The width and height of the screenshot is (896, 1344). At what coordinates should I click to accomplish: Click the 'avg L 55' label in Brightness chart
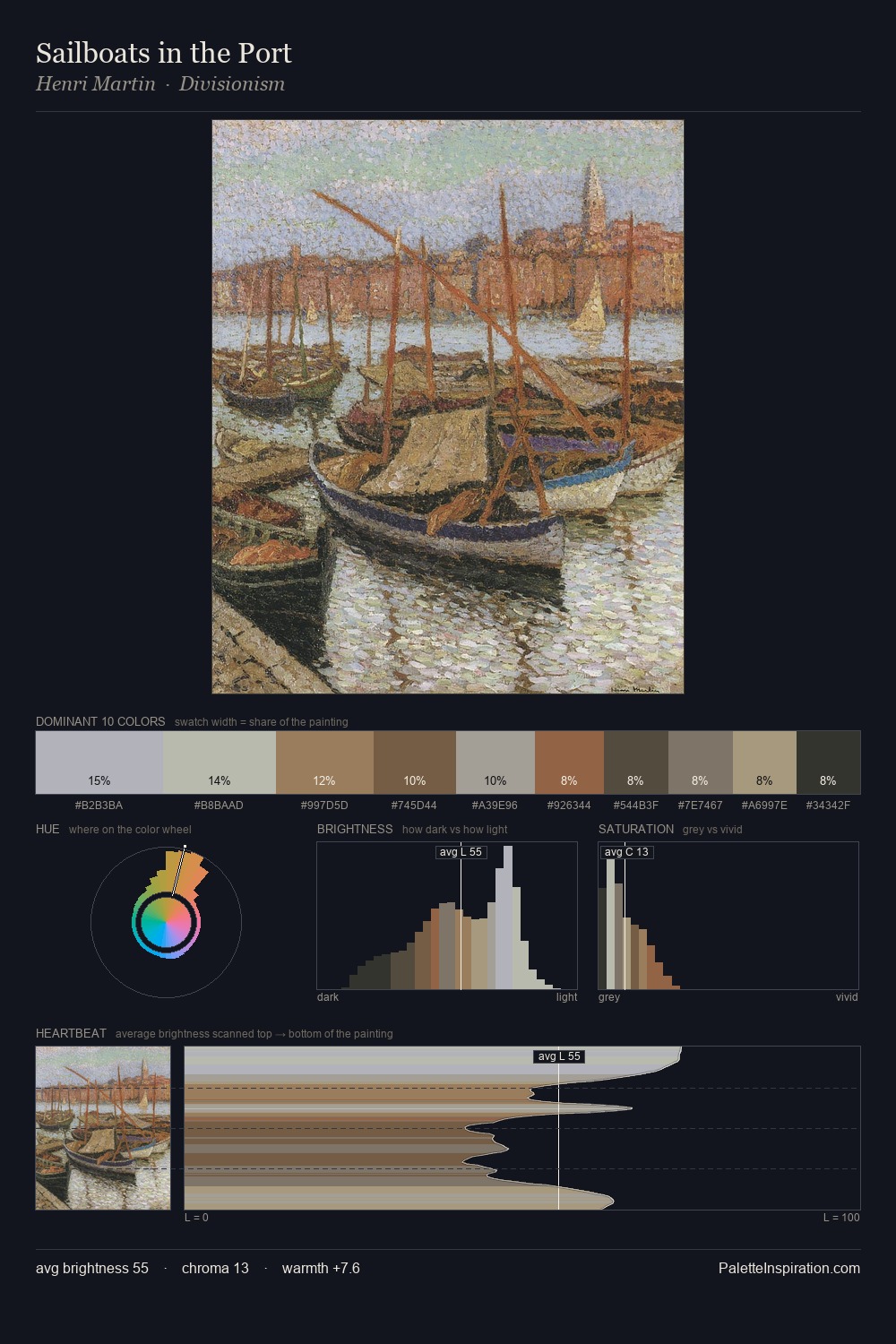tap(461, 852)
